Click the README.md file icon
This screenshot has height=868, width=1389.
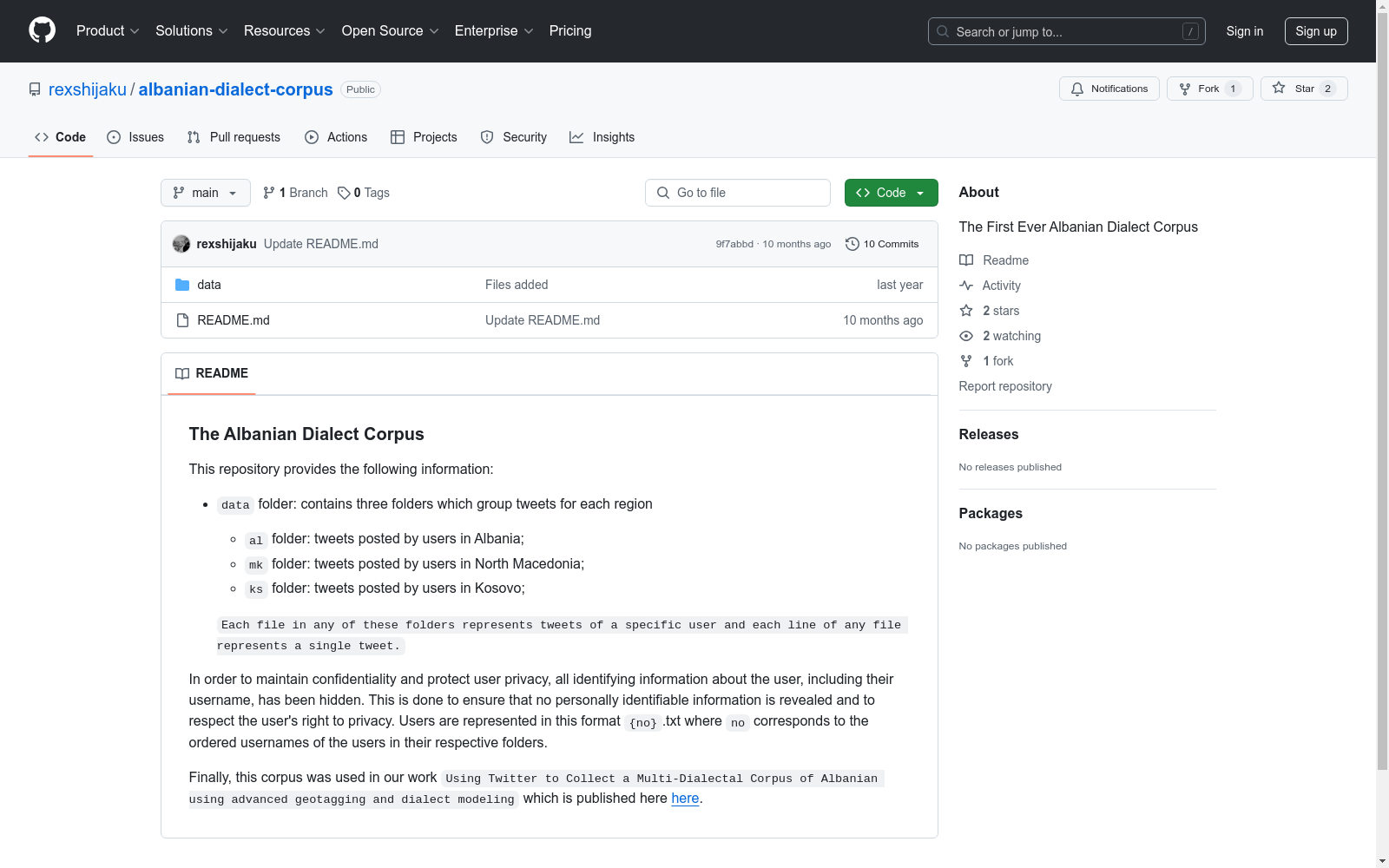pos(182,320)
